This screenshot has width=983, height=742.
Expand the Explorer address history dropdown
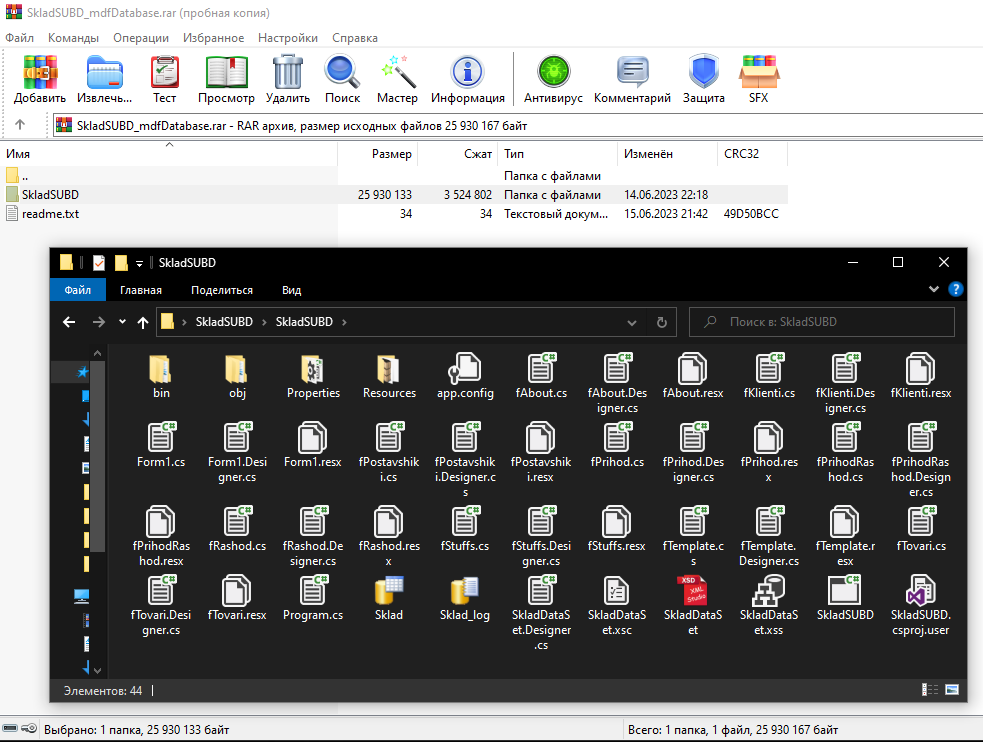(x=631, y=322)
